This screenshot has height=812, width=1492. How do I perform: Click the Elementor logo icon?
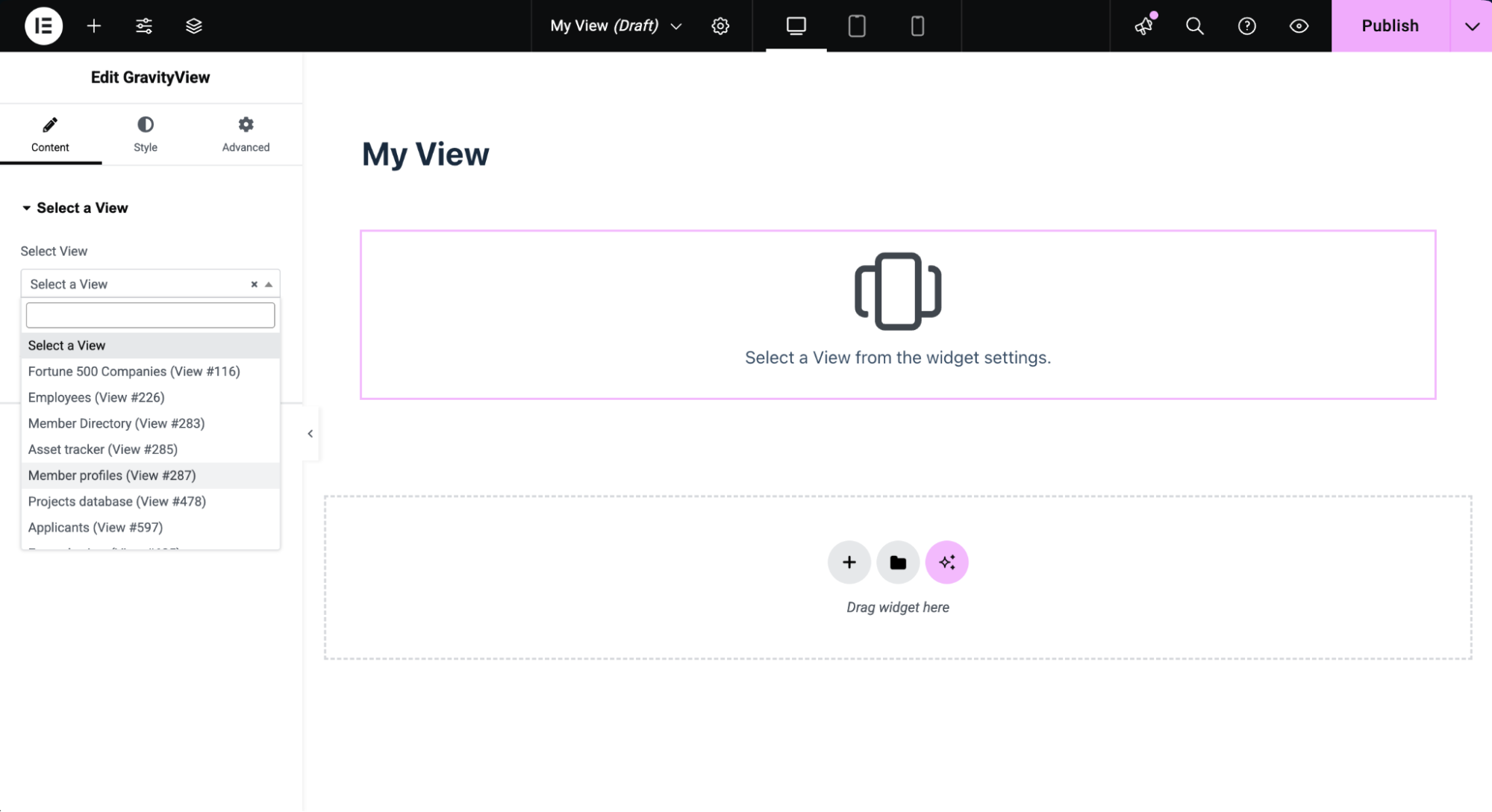[x=43, y=25]
